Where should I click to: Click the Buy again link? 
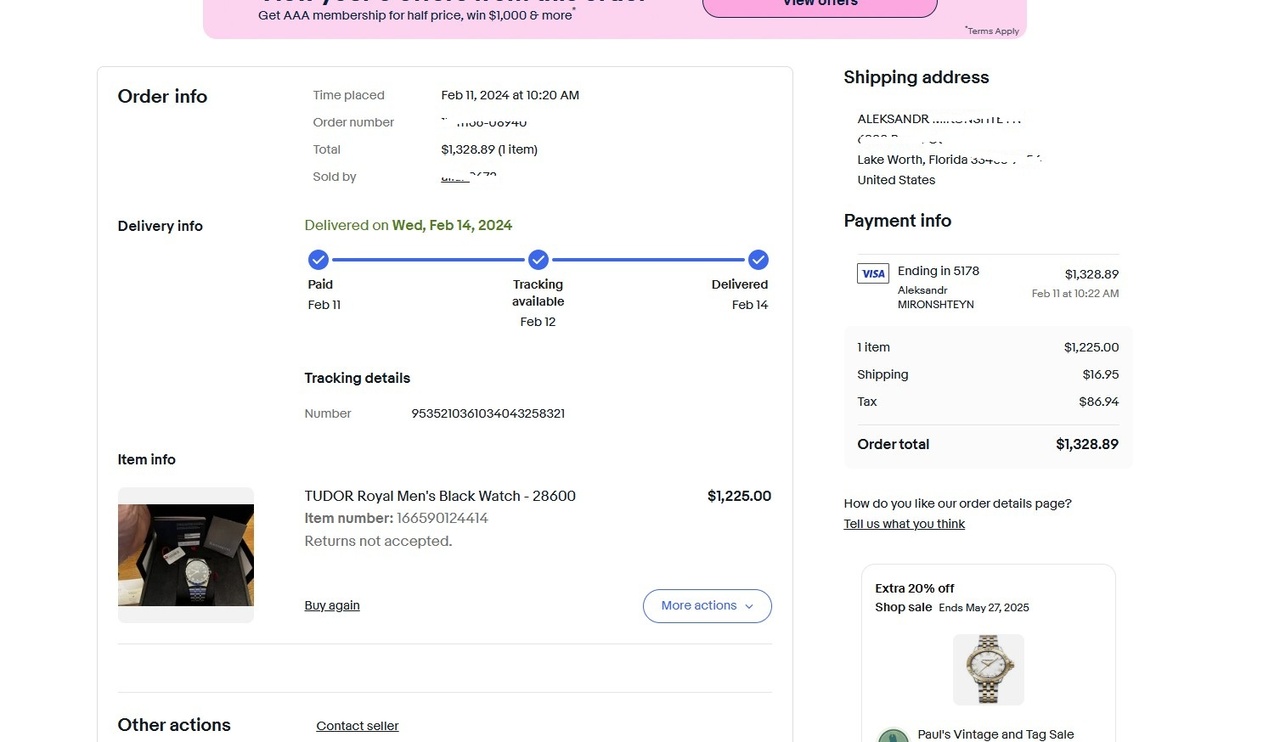332,606
